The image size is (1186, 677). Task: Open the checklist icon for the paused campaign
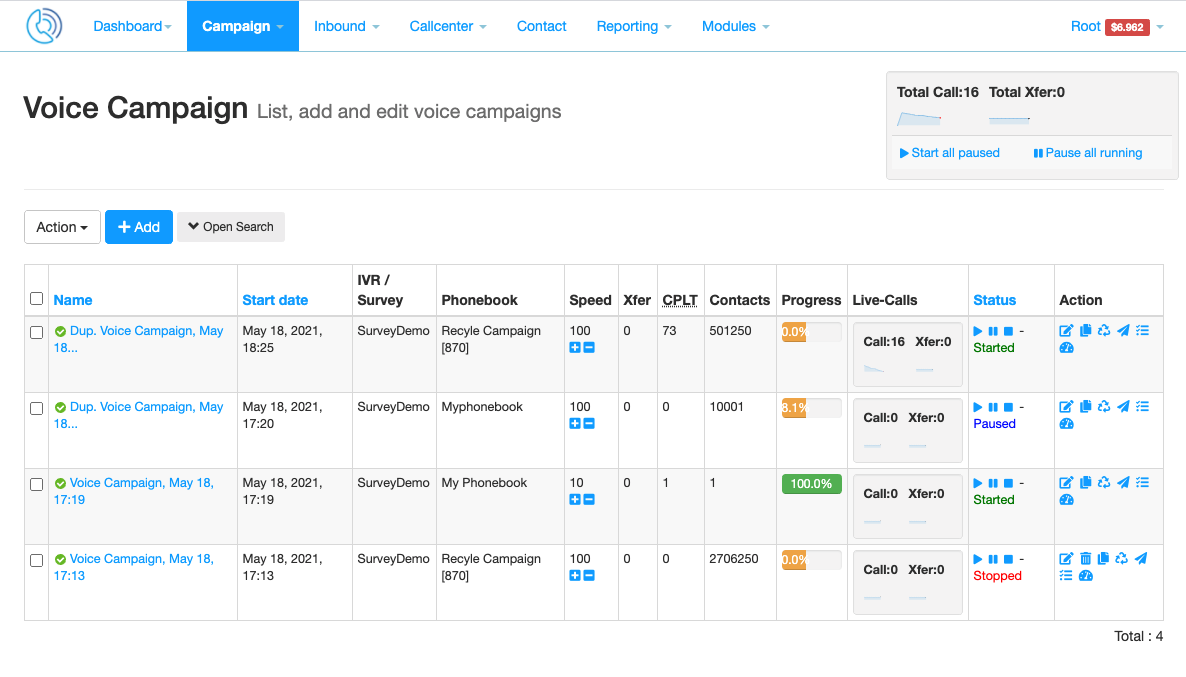coord(1142,406)
